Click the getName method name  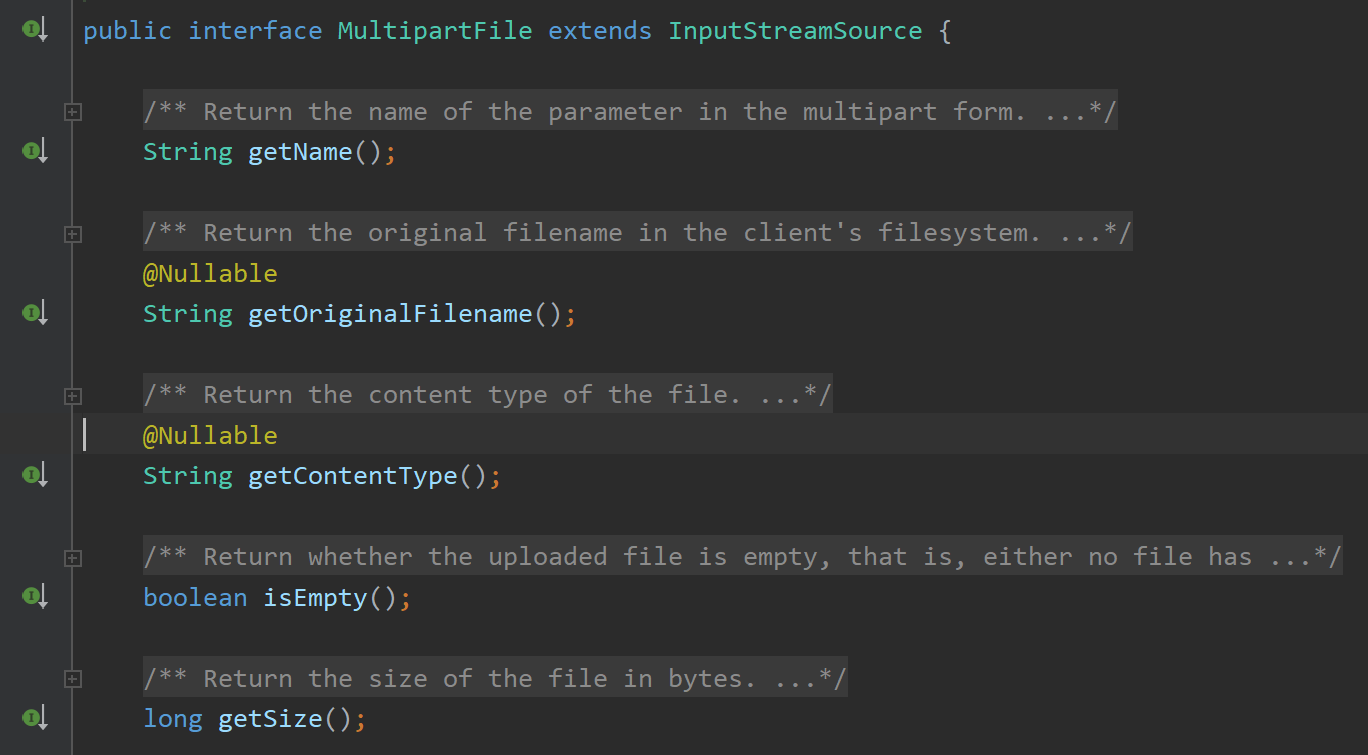click(300, 152)
